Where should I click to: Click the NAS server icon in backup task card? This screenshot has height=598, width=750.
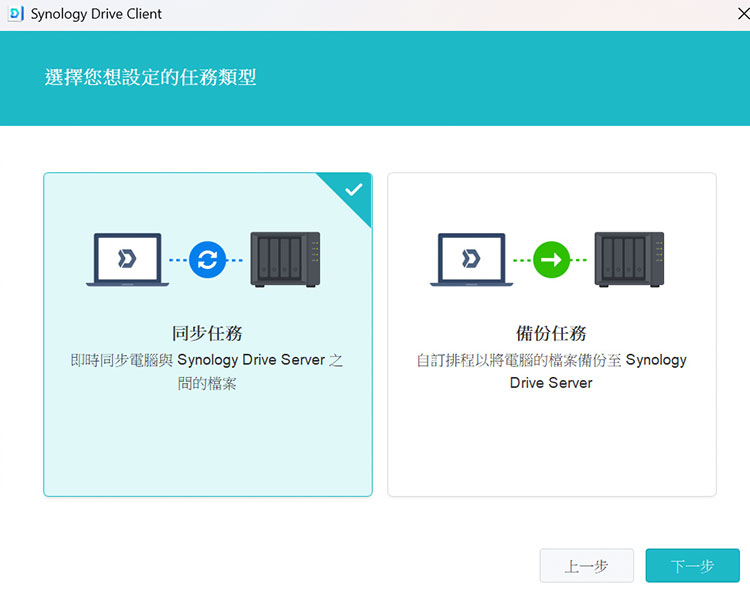point(629,260)
